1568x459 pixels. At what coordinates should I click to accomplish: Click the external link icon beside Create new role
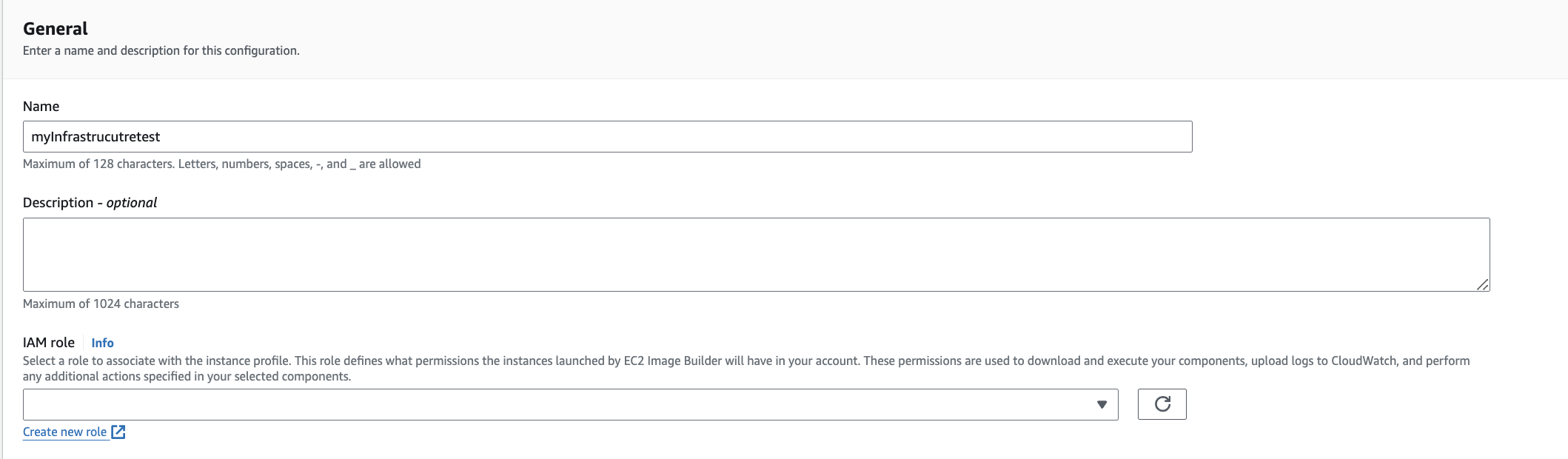click(x=118, y=432)
